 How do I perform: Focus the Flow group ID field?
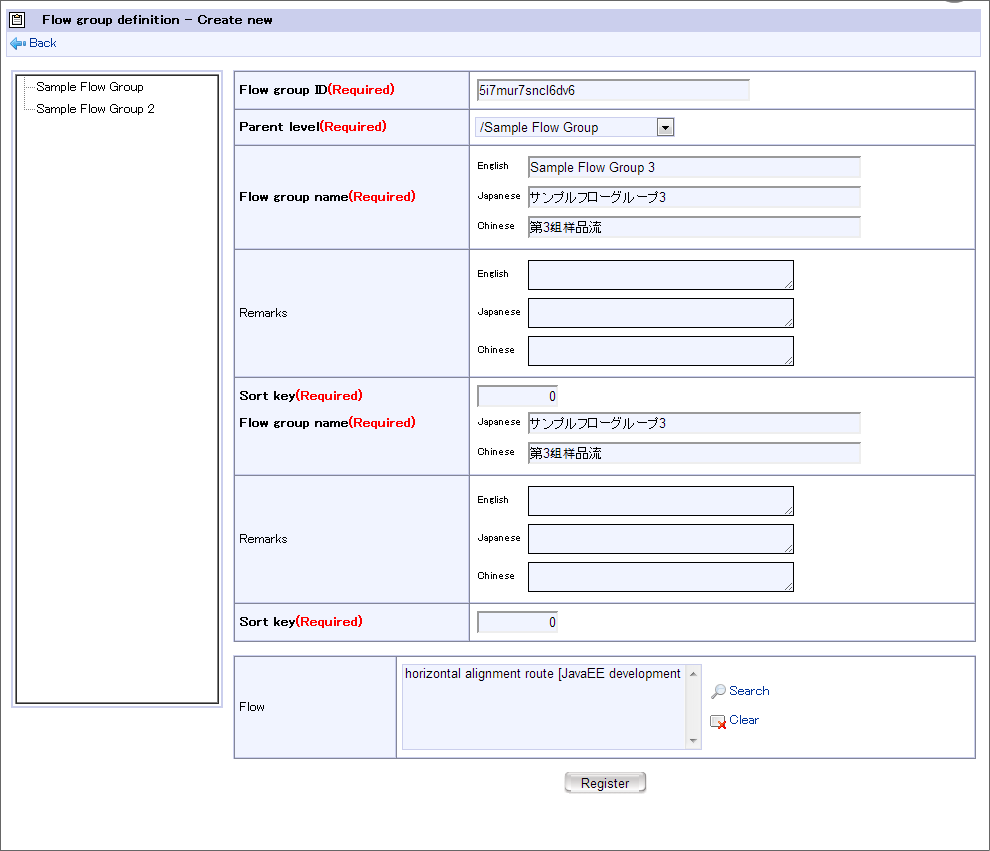pyautogui.click(x=612, y=90)
